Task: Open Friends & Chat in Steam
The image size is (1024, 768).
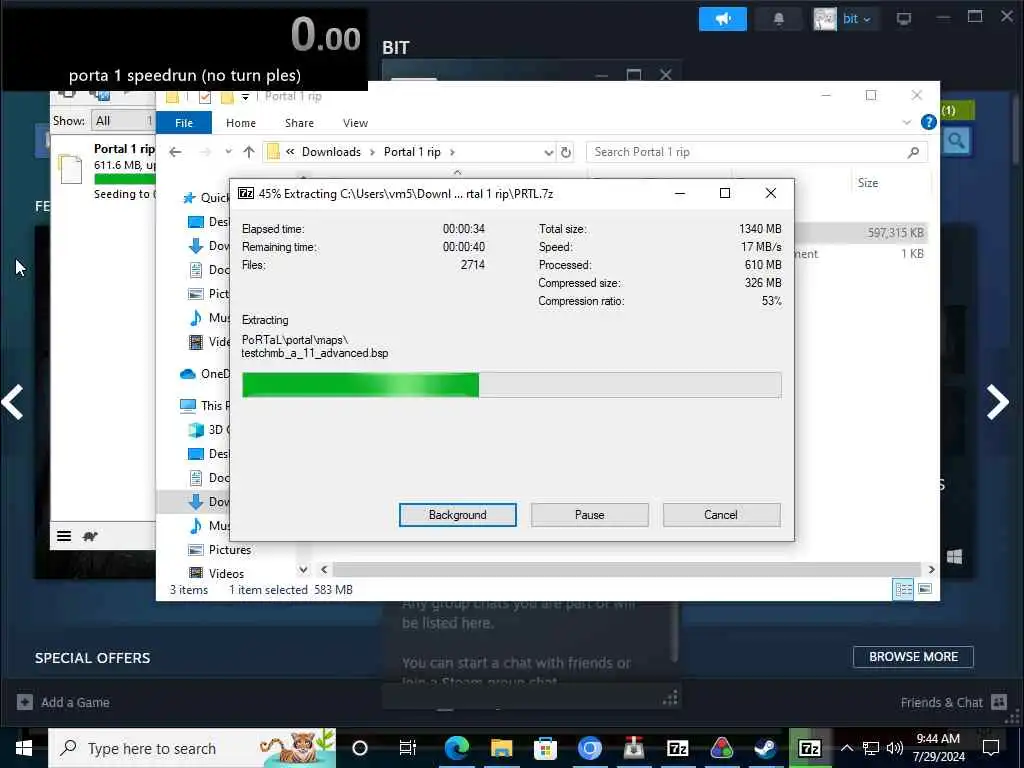Action: (x=953, y=703)
